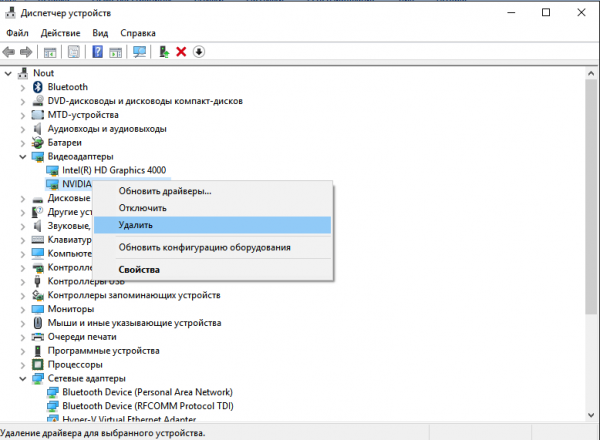Click the scrollbar down arrow
The width and height of the screenshot is (600, 440).
pos(591,415)
